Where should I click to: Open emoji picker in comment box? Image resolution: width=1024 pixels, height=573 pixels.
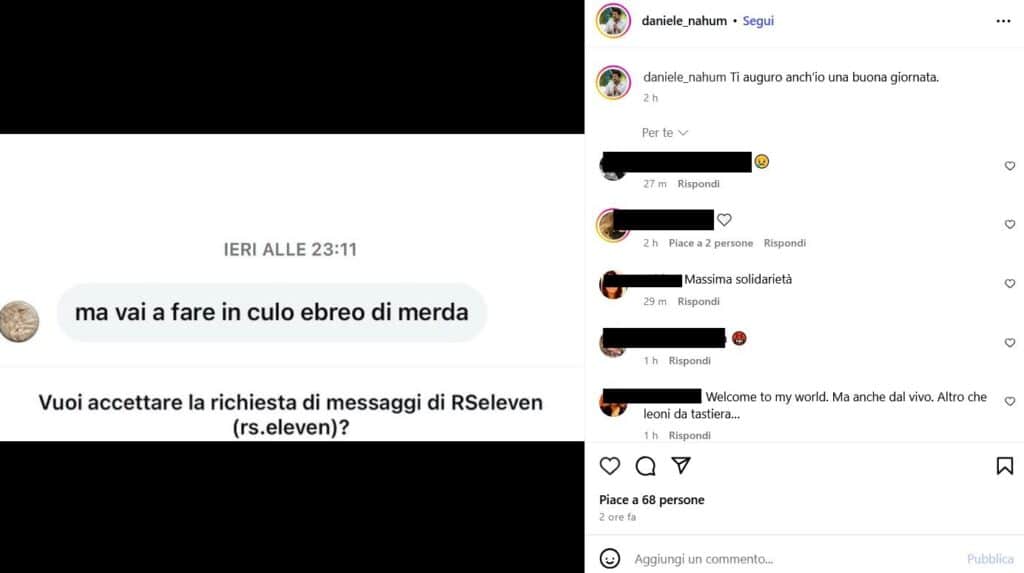click(609, 559)
